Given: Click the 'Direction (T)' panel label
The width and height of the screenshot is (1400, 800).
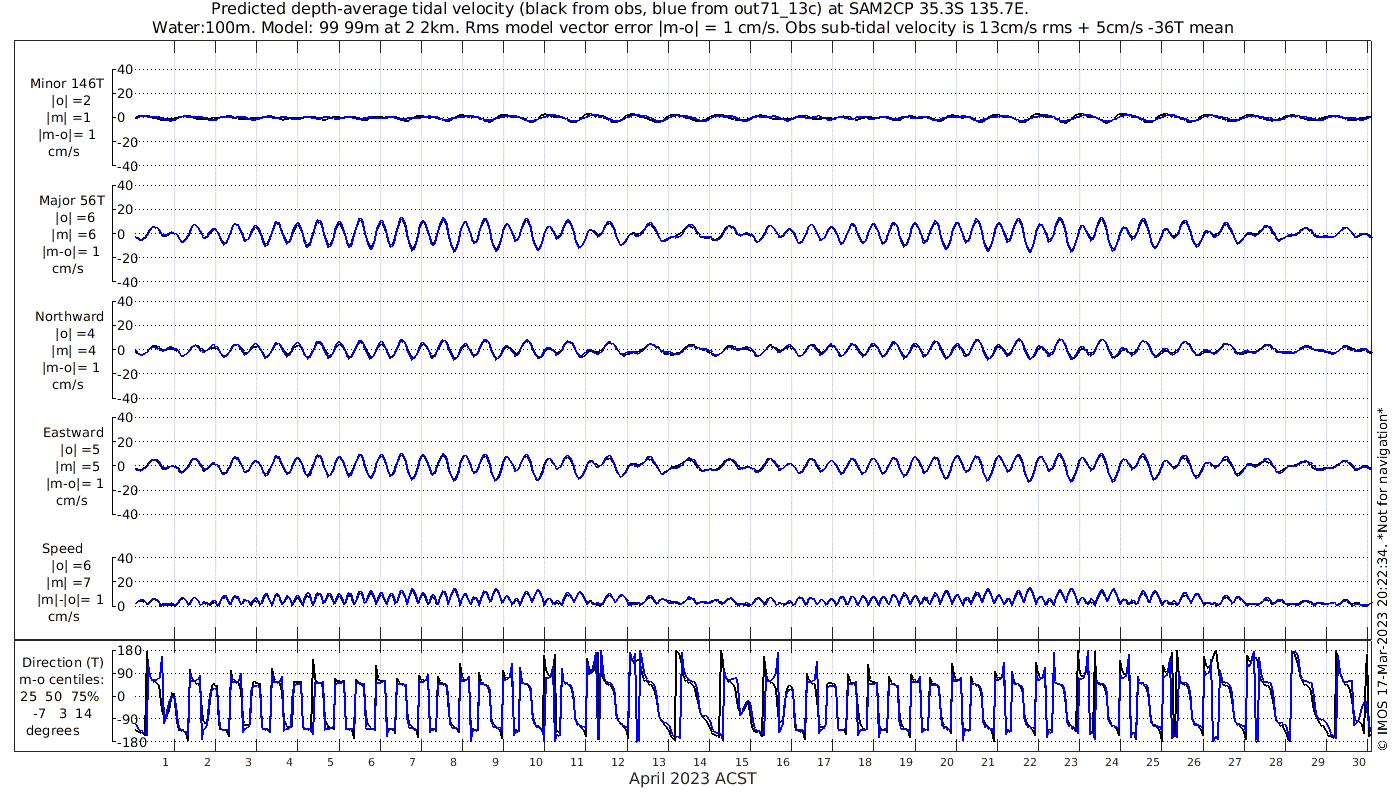Looking at the screenshot, I should tap(62, 662).
